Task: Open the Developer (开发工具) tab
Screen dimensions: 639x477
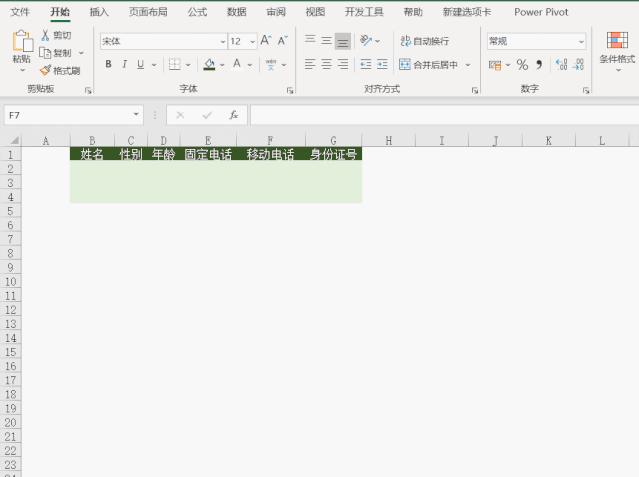Action: pos(364,12)
